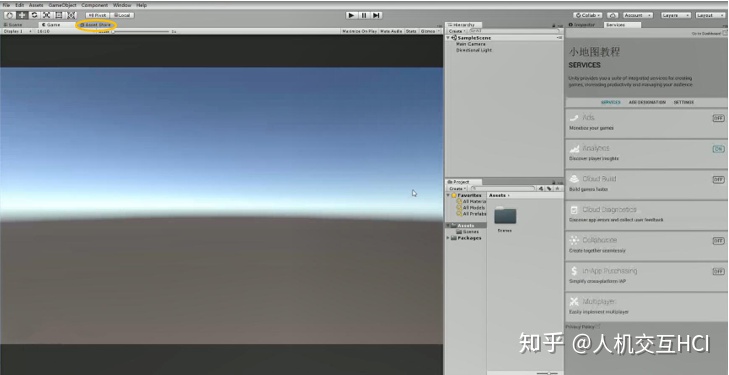Image resolution: width=729 pixels, height=375 pixels.
Task: Click the Collaborate service icon
Action: [574, 240]
